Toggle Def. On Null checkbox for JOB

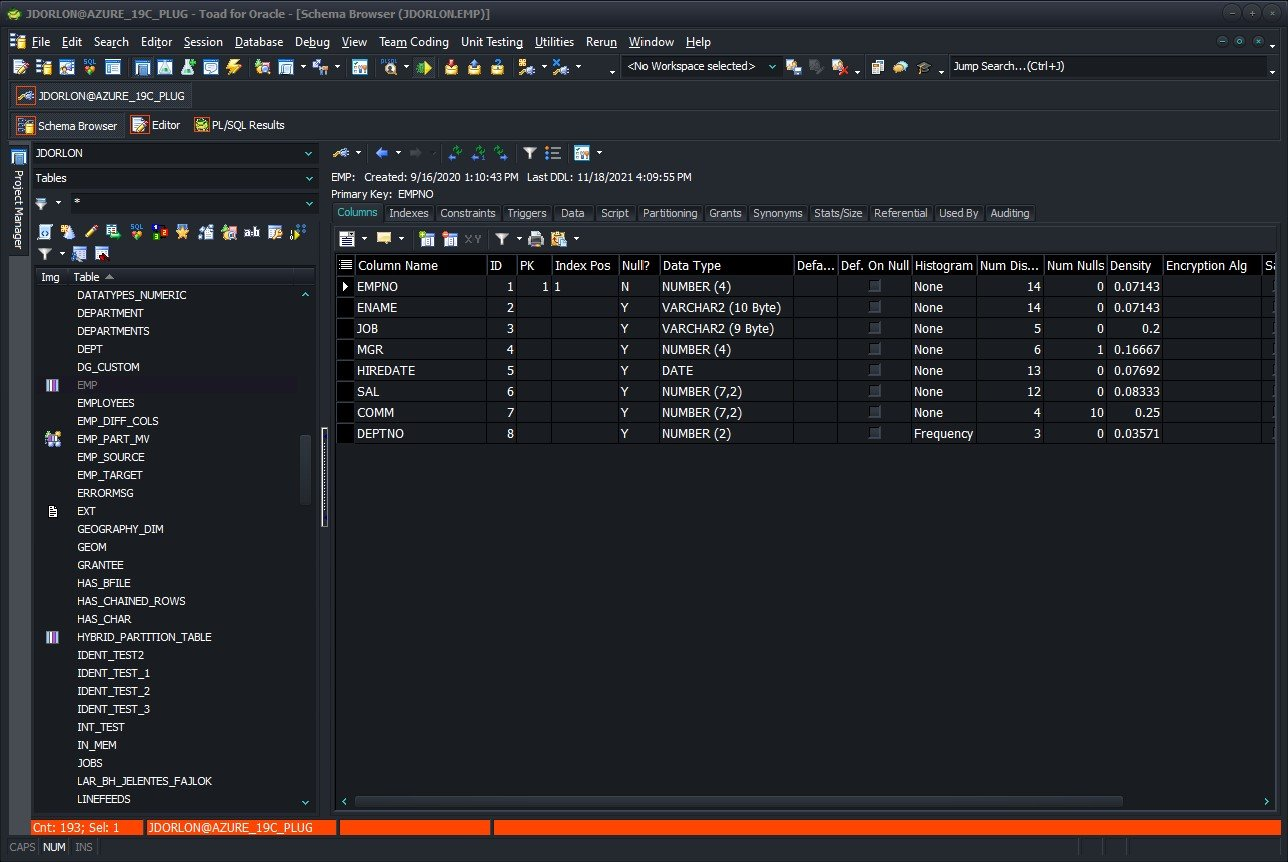pos(875,328)
